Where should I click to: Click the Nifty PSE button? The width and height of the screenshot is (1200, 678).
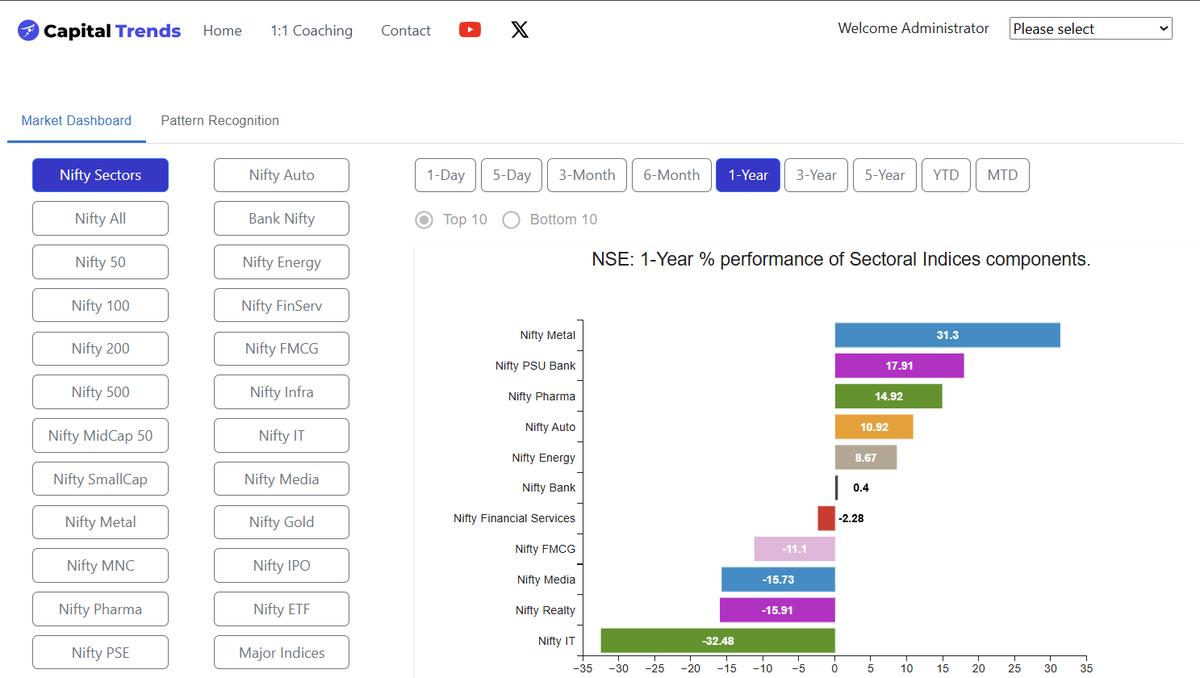[x=100, y=652]
